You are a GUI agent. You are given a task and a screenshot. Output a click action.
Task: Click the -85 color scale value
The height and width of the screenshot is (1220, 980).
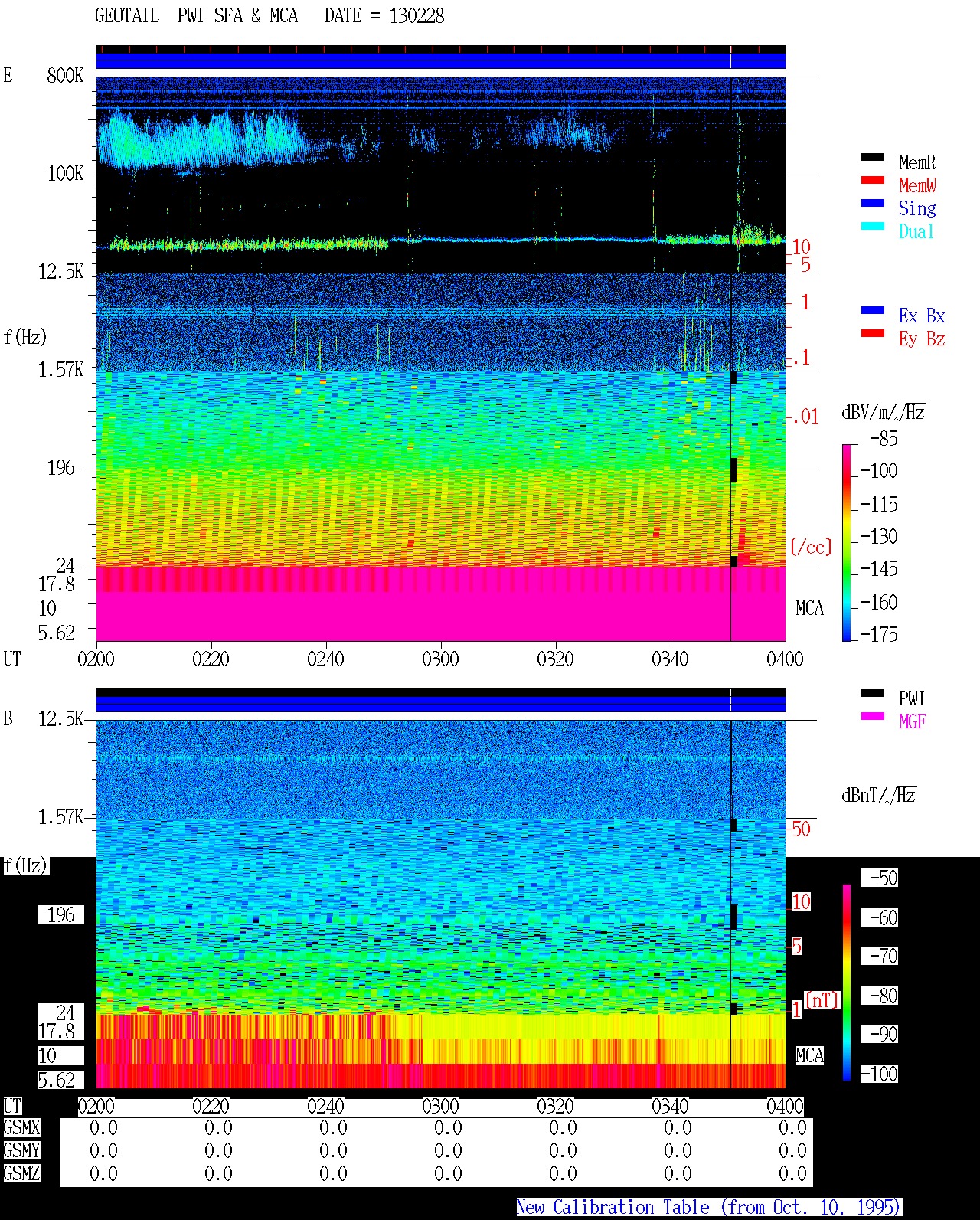coord(884,439)
